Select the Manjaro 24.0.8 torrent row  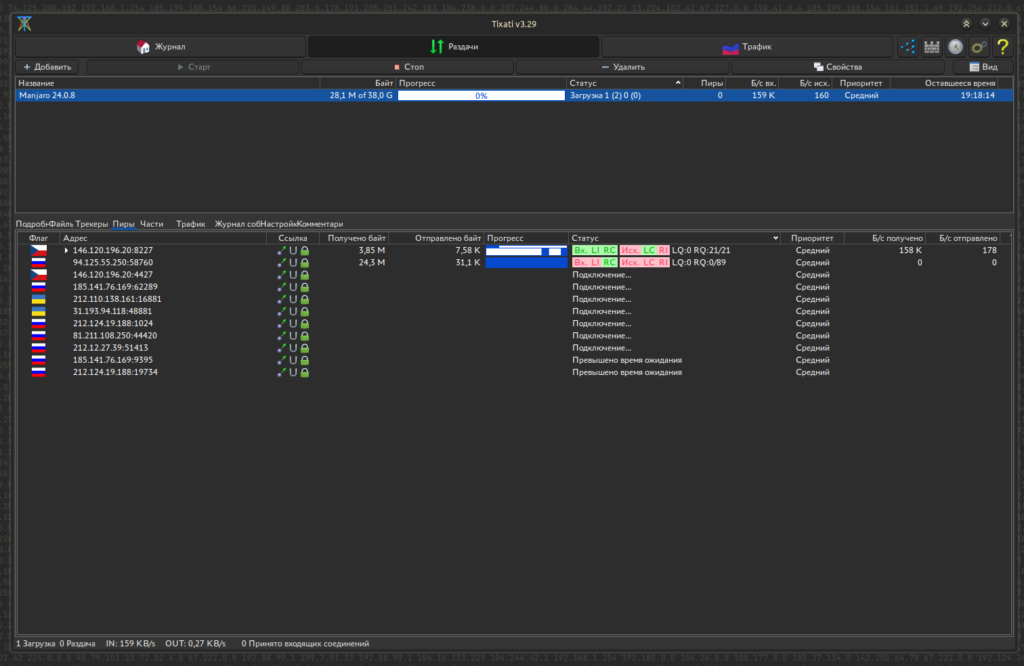click(x=515, y=95)
